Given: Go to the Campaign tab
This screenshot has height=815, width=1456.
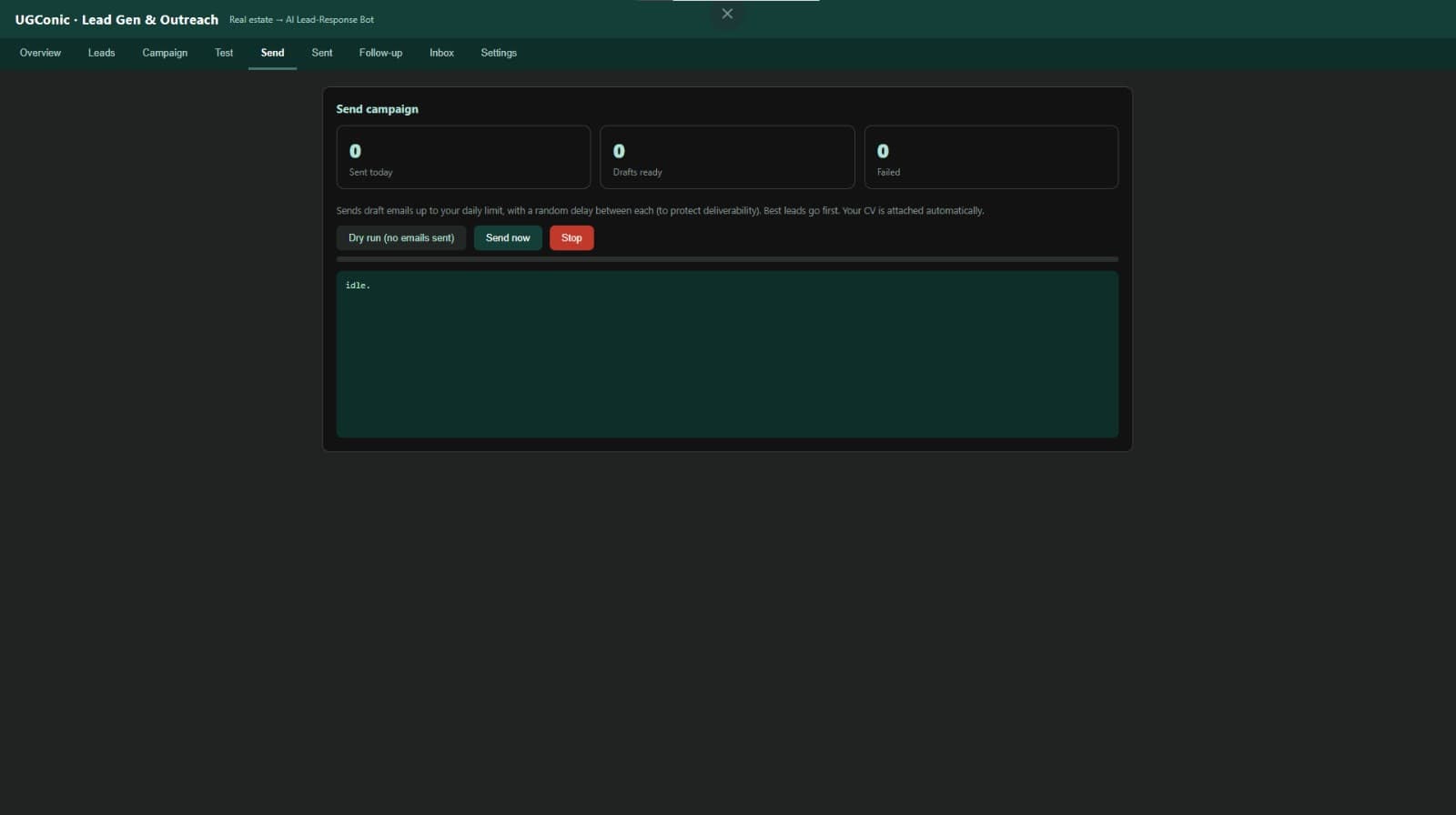Looking at the screenshot, I should click(165, 53).
